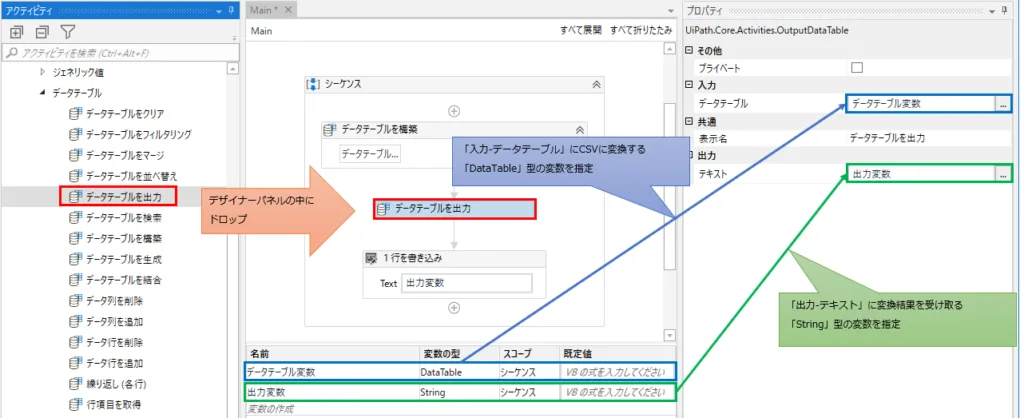Collapse the シーケンス container chevron
This screenshot has width=1024, height=418.
tap(595, 84)
